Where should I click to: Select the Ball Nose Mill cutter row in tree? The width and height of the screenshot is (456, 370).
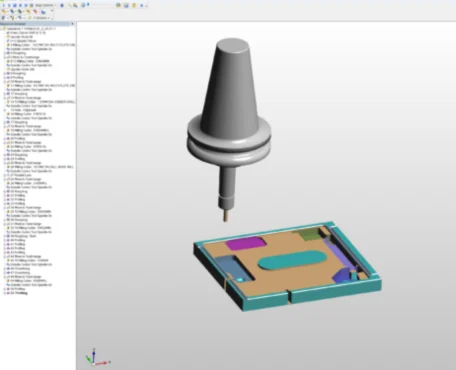coord(42,167)
